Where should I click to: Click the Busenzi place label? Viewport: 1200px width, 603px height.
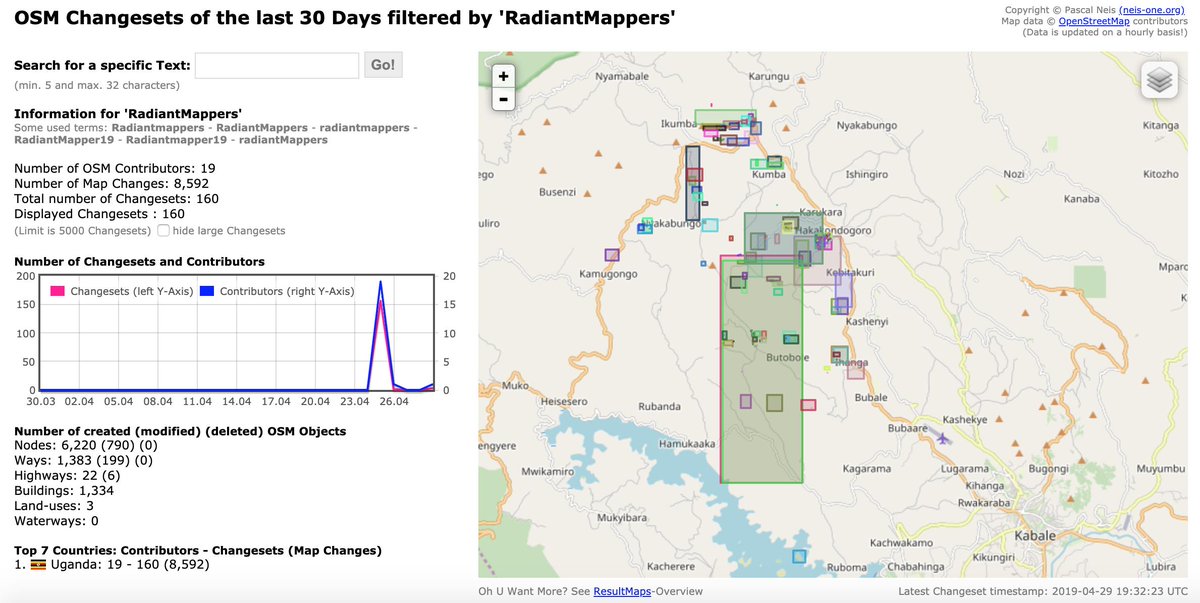(x=557, y=191)
